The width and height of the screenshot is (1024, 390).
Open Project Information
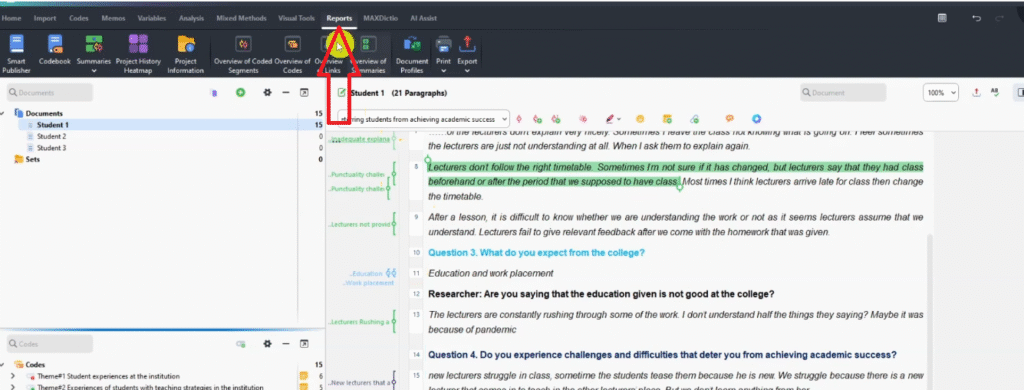pyautogui.click(x=185, y=54)
